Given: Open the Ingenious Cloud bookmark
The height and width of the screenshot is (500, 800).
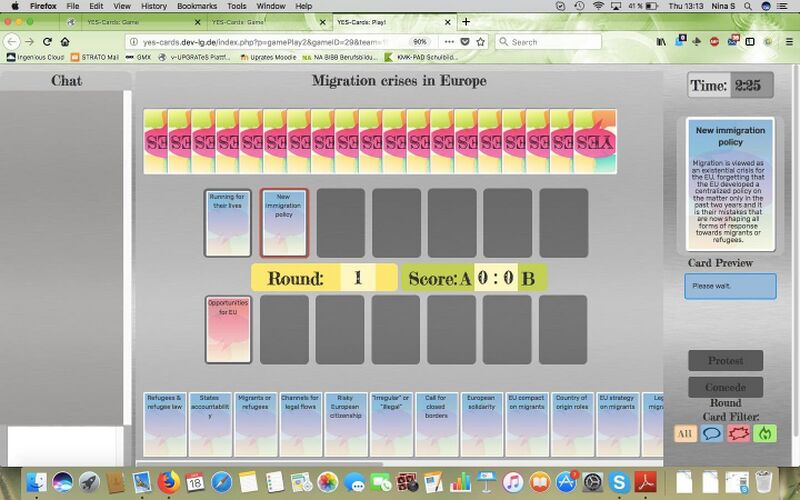Looking at the screenshot, I should (36, 57).
